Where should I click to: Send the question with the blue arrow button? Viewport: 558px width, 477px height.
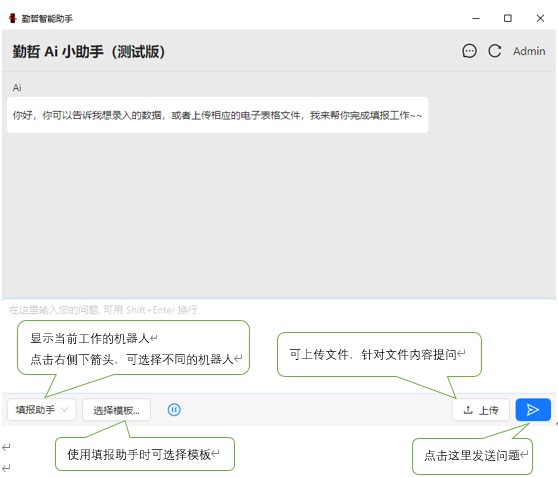(x=533, y=410)
